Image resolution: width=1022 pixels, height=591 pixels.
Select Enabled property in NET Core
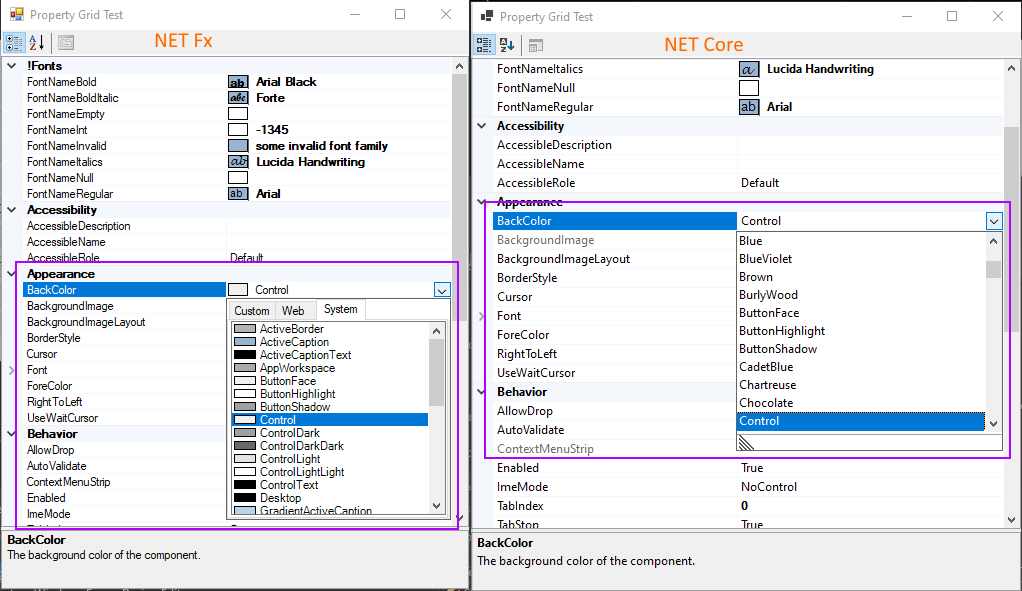click(x=518, y=468)
